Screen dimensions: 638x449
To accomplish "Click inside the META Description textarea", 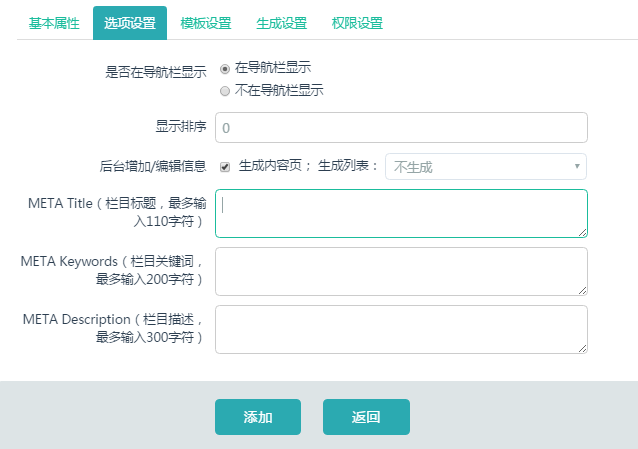I will click(x=401, y=329).
